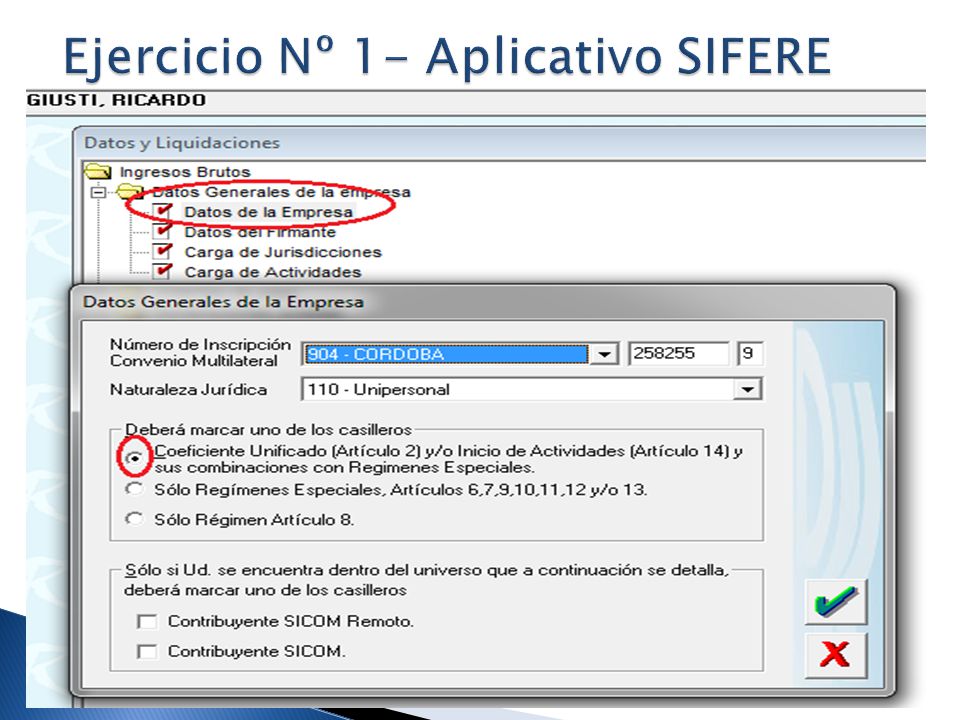The width and height of the screenshot is (960, 720).
Task: Check Contribuyente SICOM box
Action: [x=147, y=651]
